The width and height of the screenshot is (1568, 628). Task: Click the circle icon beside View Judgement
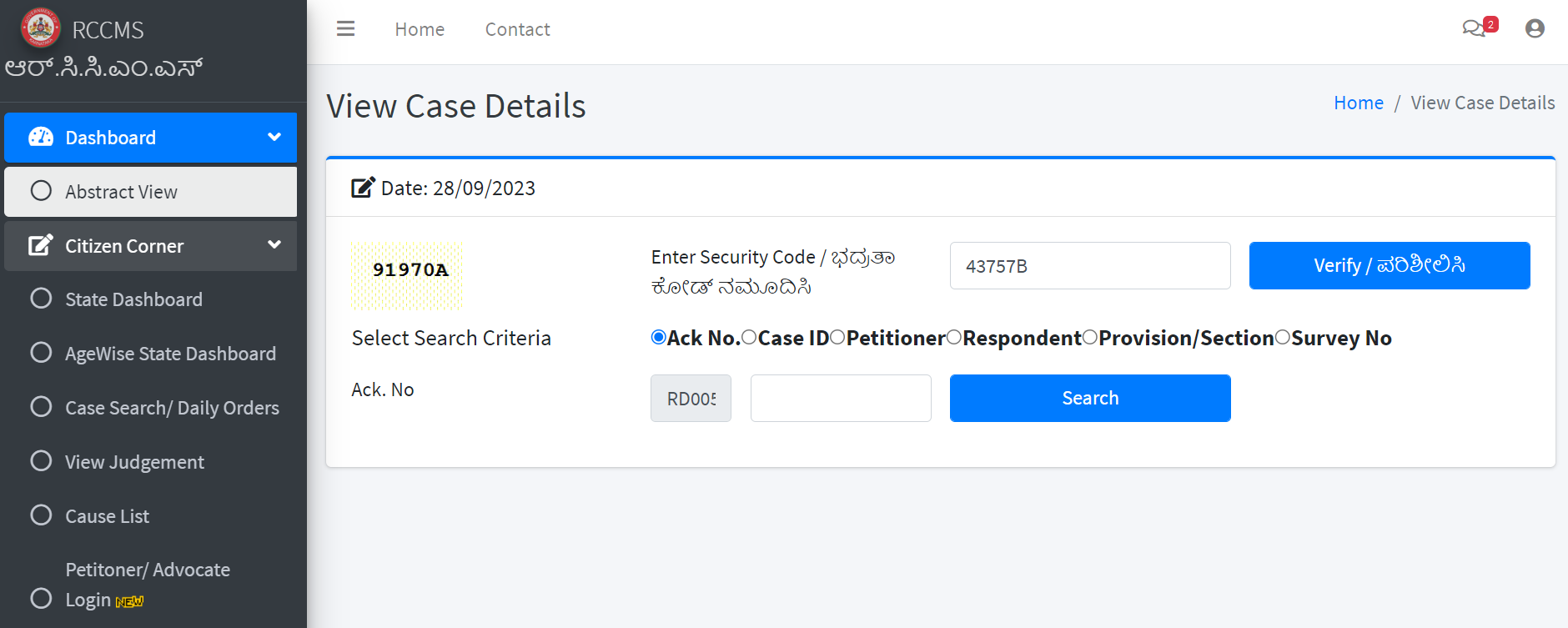coord(41,461)
